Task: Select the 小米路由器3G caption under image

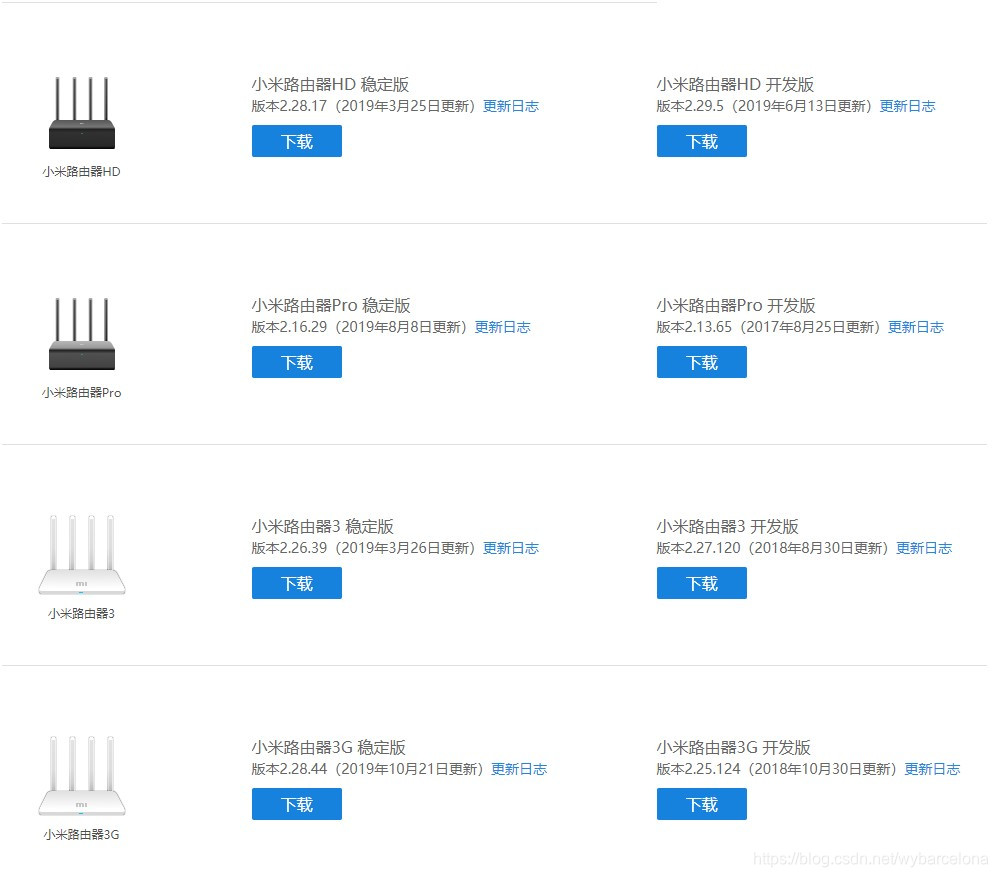Action: point(81,834)
